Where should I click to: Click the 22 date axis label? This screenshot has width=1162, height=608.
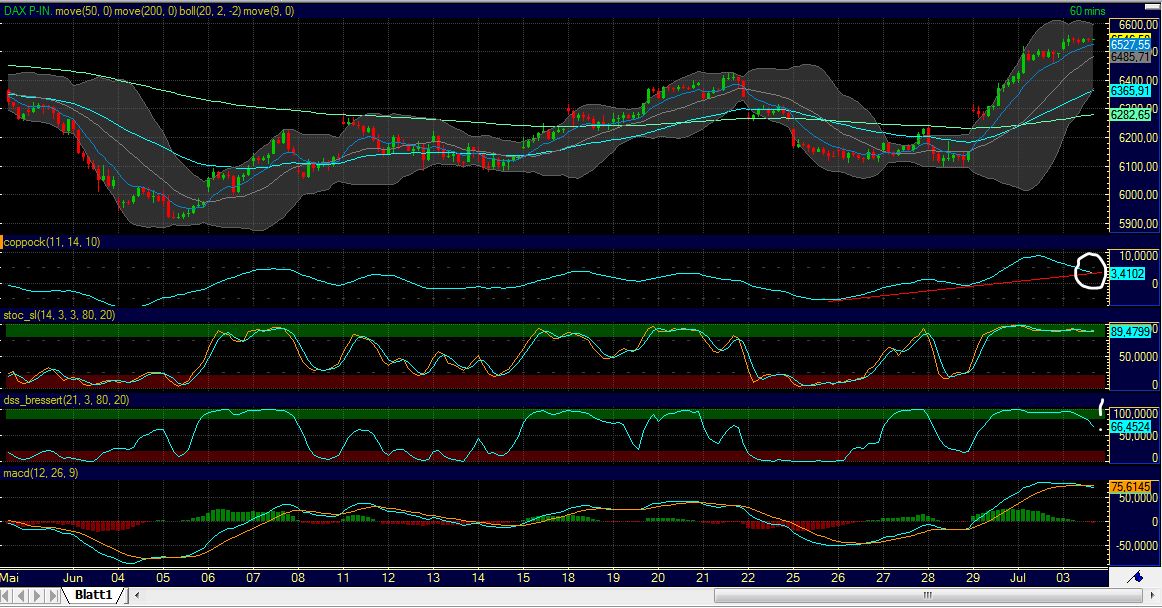(748, 578)
